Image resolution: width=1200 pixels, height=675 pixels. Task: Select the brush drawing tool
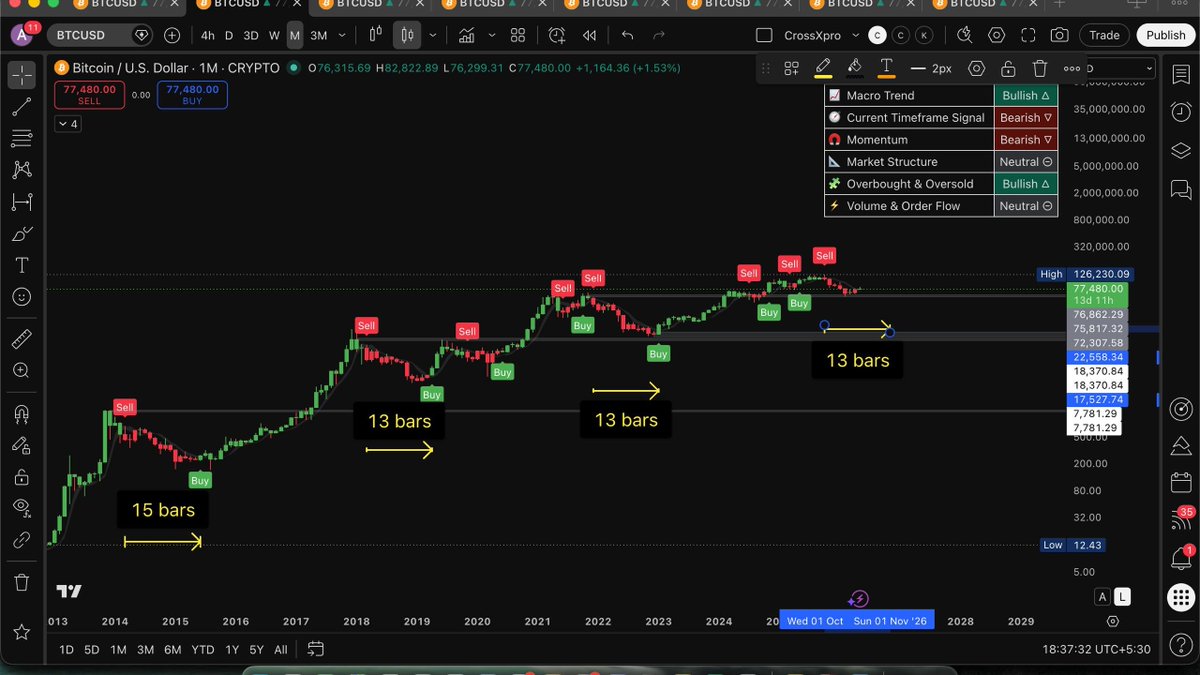(21, 234)
